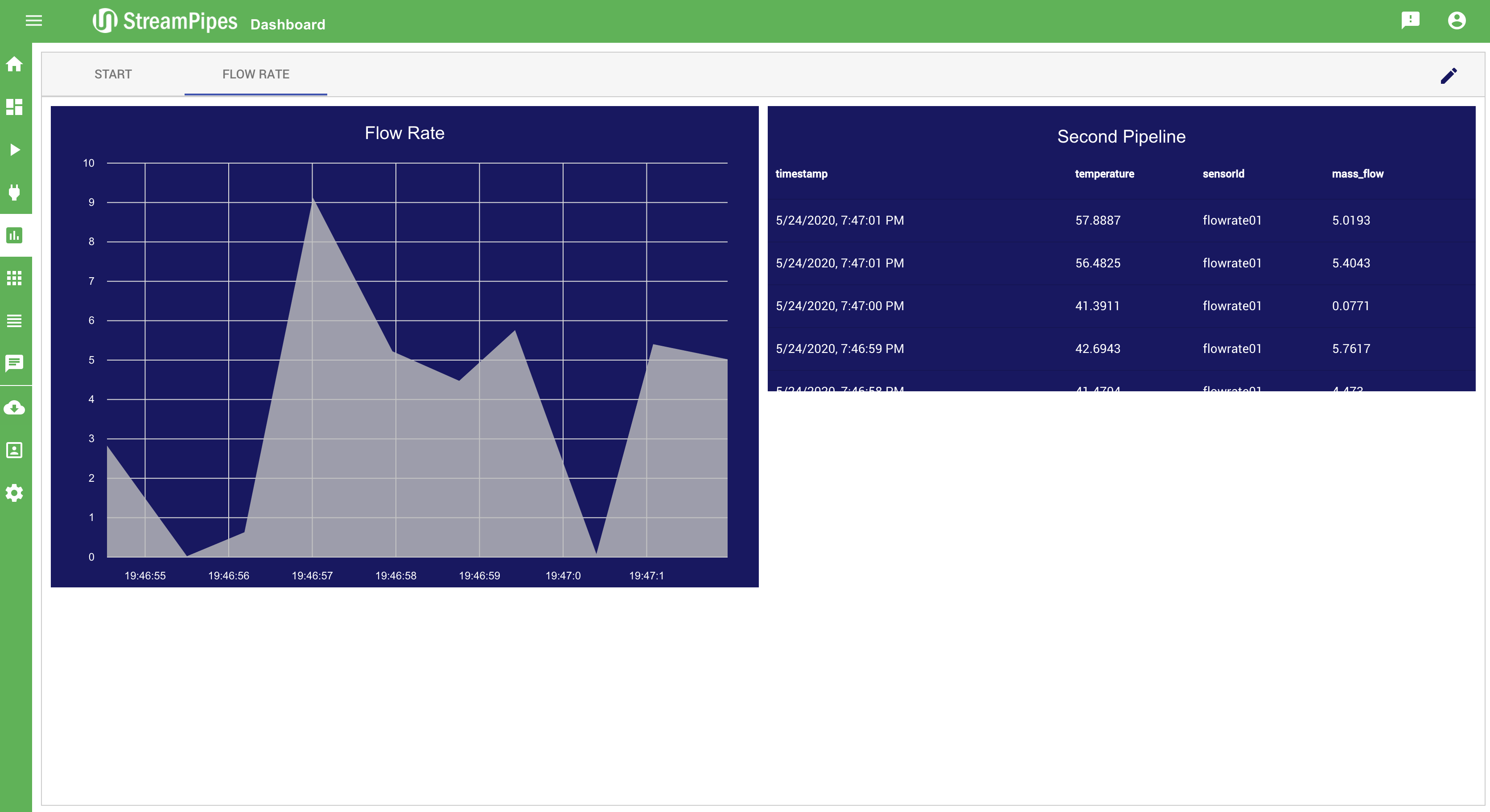Select the FLOW RATE tab
Viewport: 1490px width, 812px height.
point(255,74)
